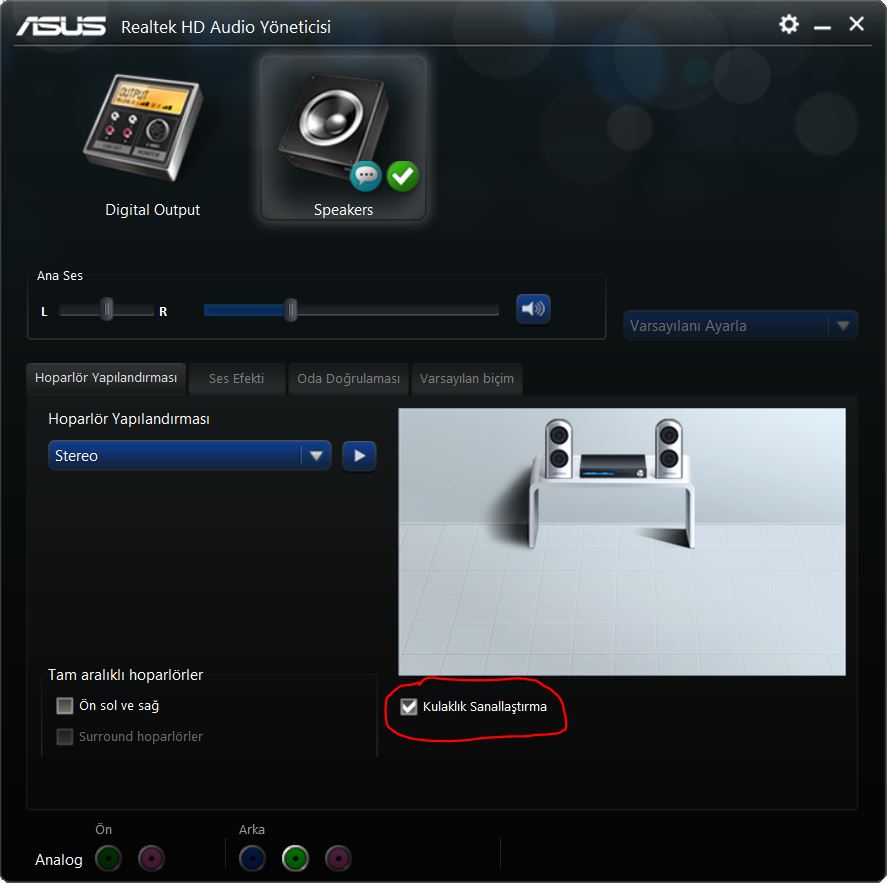Click the Ana Ses volume slider handle
Viewport: 887px width, 883px height.
pyautogui.click(x=291, y=309)
